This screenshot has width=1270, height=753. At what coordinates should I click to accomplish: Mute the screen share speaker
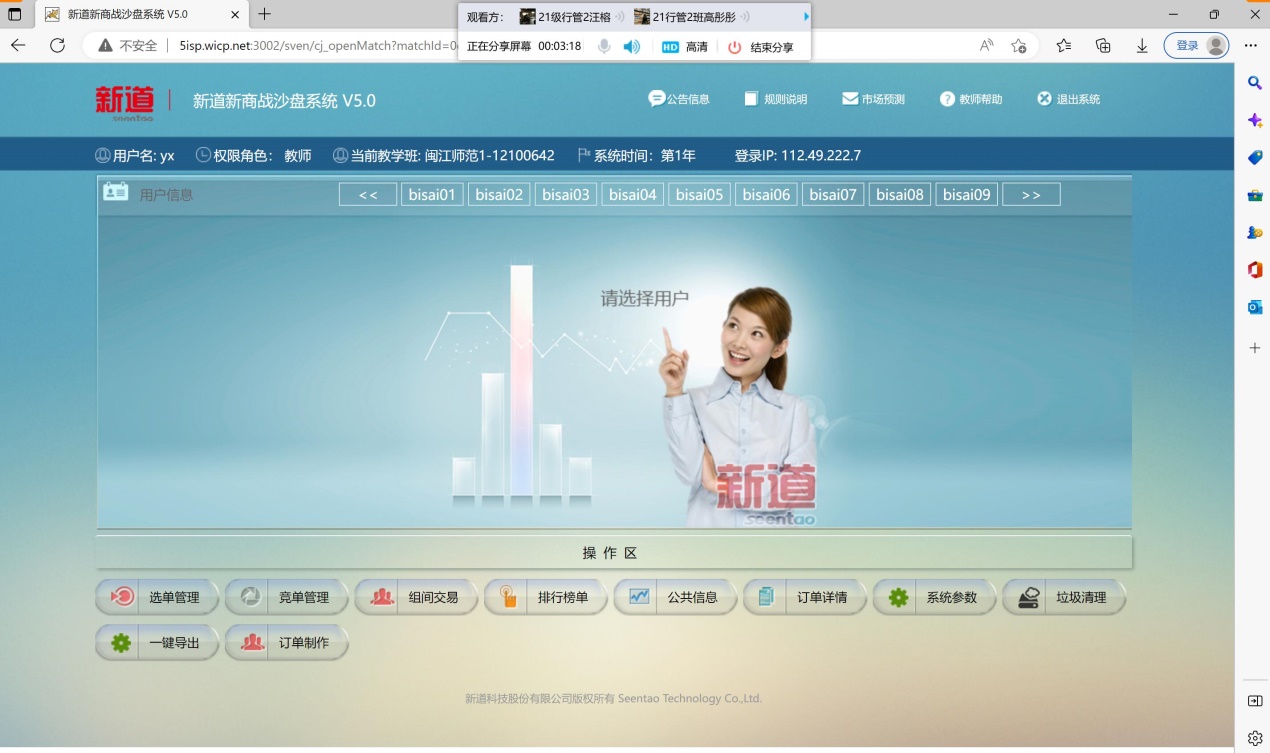pyautogui.click(x=632, y=47)
